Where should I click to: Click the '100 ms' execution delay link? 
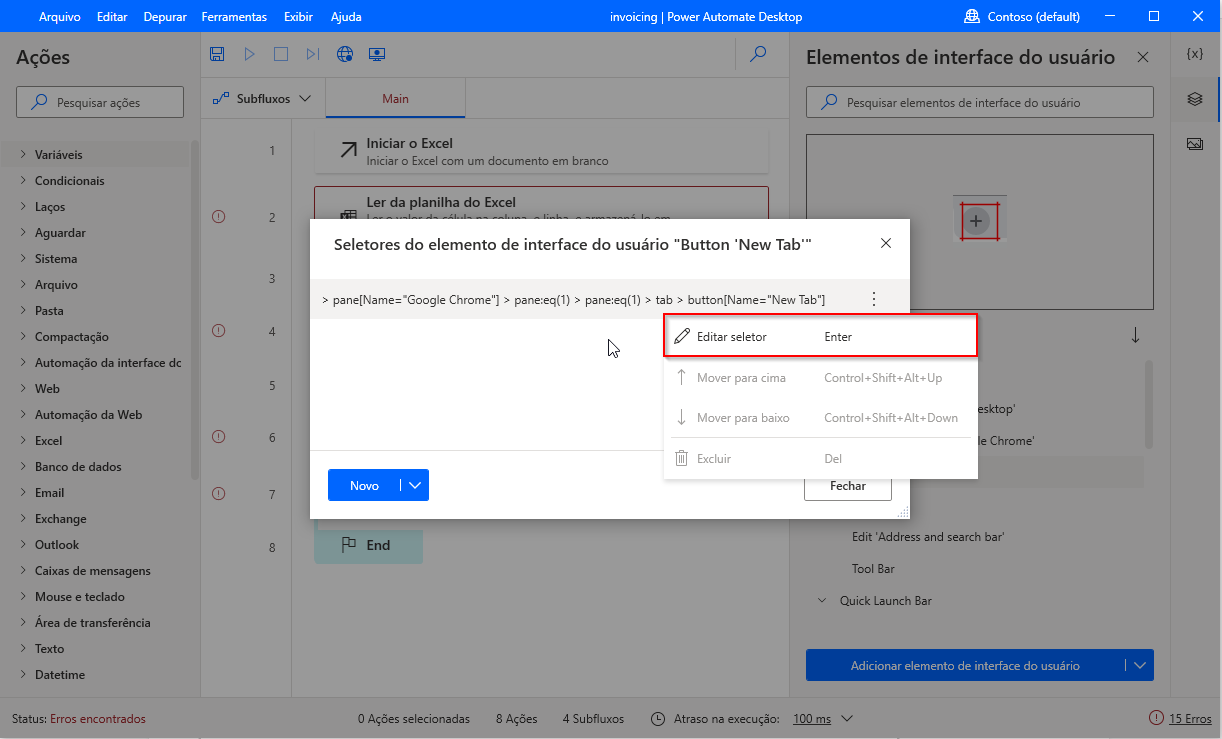[x=812, y=719]
